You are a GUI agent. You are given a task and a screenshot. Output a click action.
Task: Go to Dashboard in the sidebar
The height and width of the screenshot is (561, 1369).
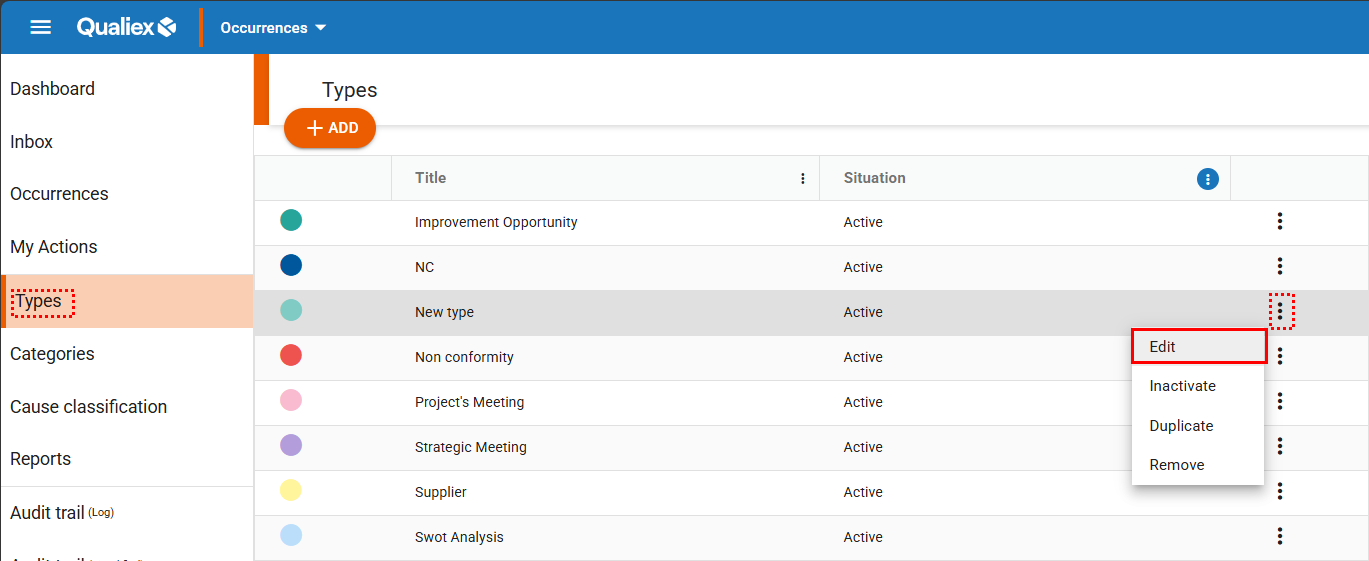pos(52,89)
